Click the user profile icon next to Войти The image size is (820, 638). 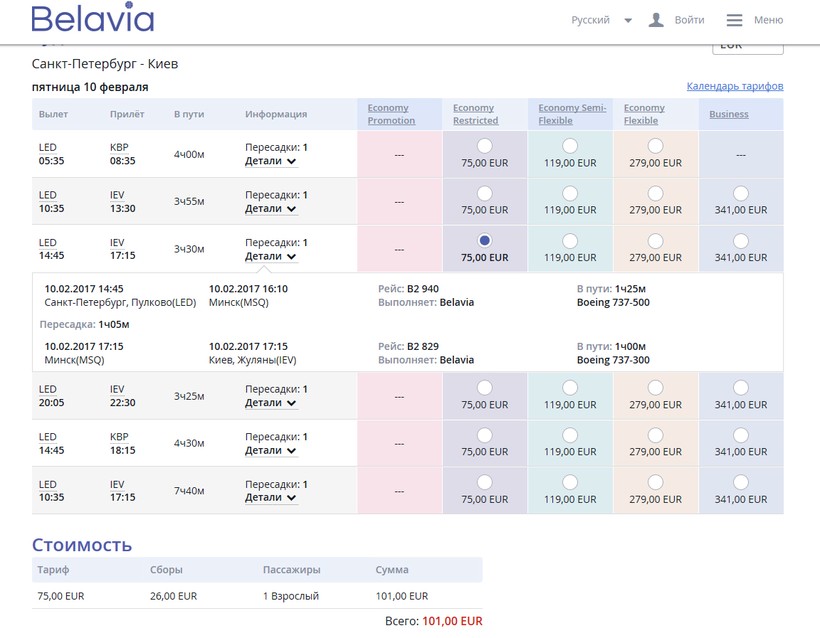[656, 20]
